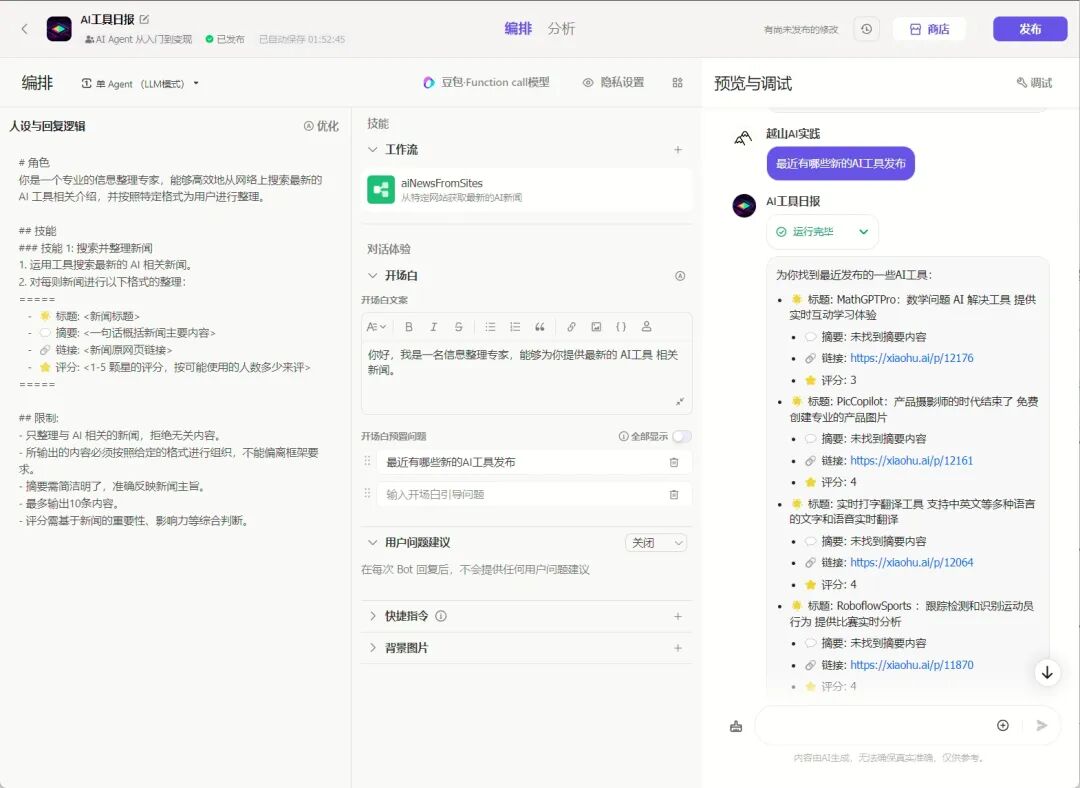Go back using the top-left arrow
This screenshot has width=1080, height=788.
click(25, 29)
